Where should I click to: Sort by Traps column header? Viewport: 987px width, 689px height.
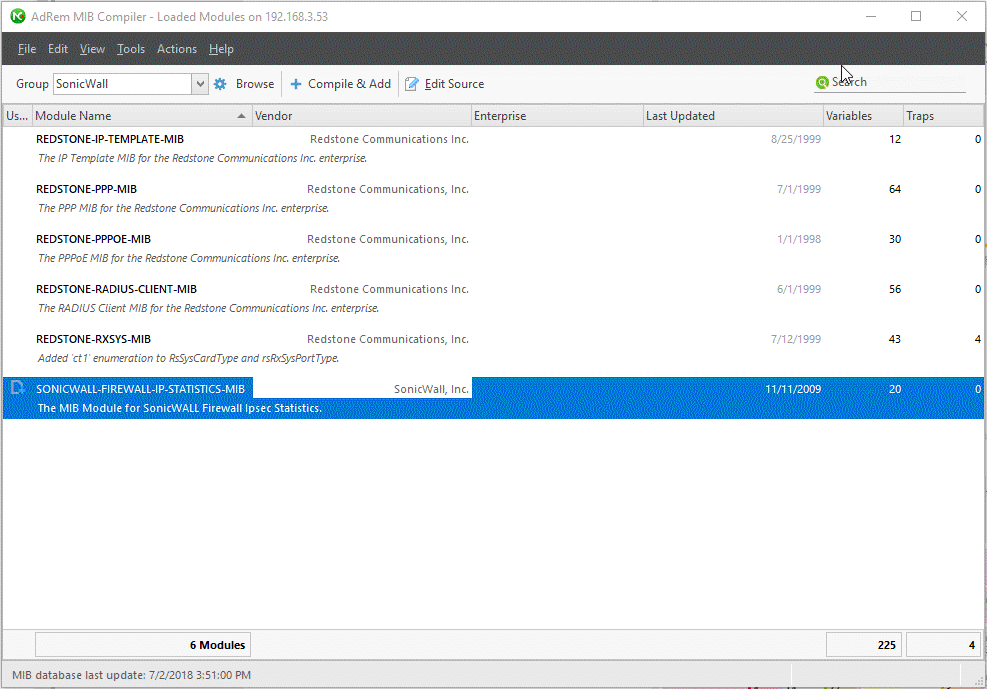[943, 116]
